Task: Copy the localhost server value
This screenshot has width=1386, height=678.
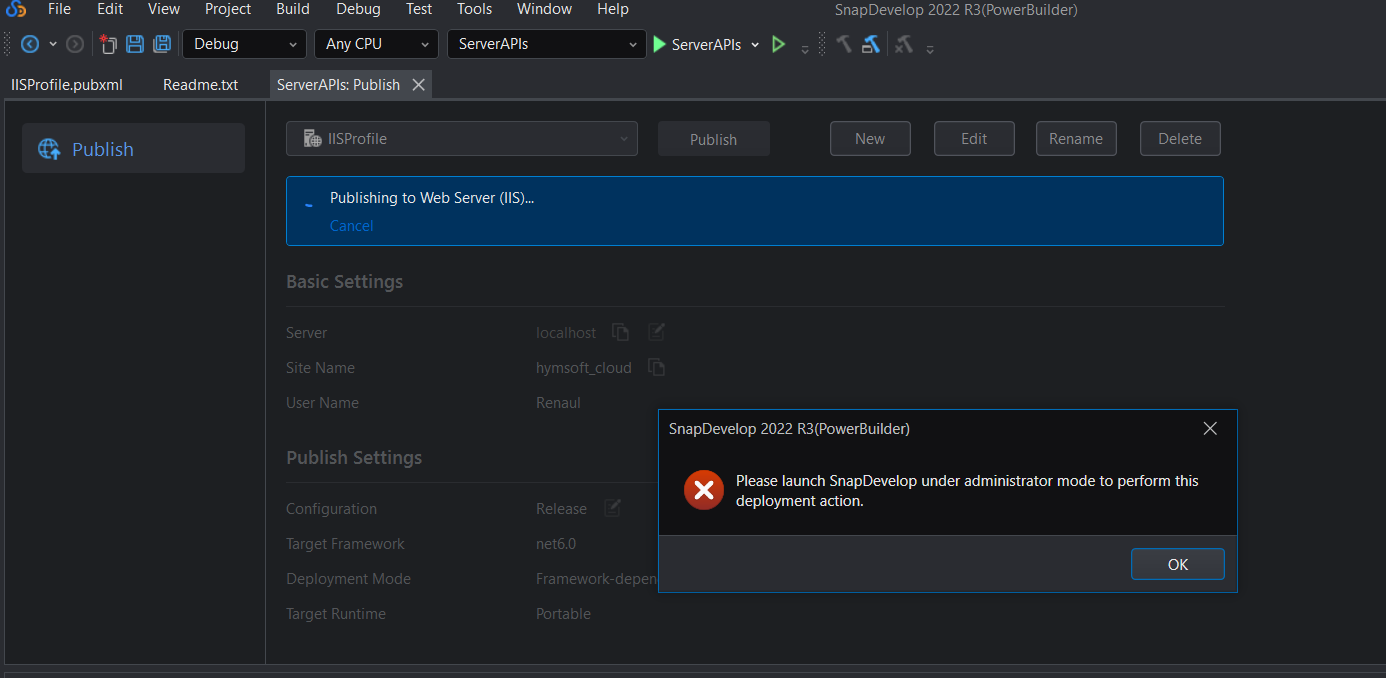Action: [621, 332]
